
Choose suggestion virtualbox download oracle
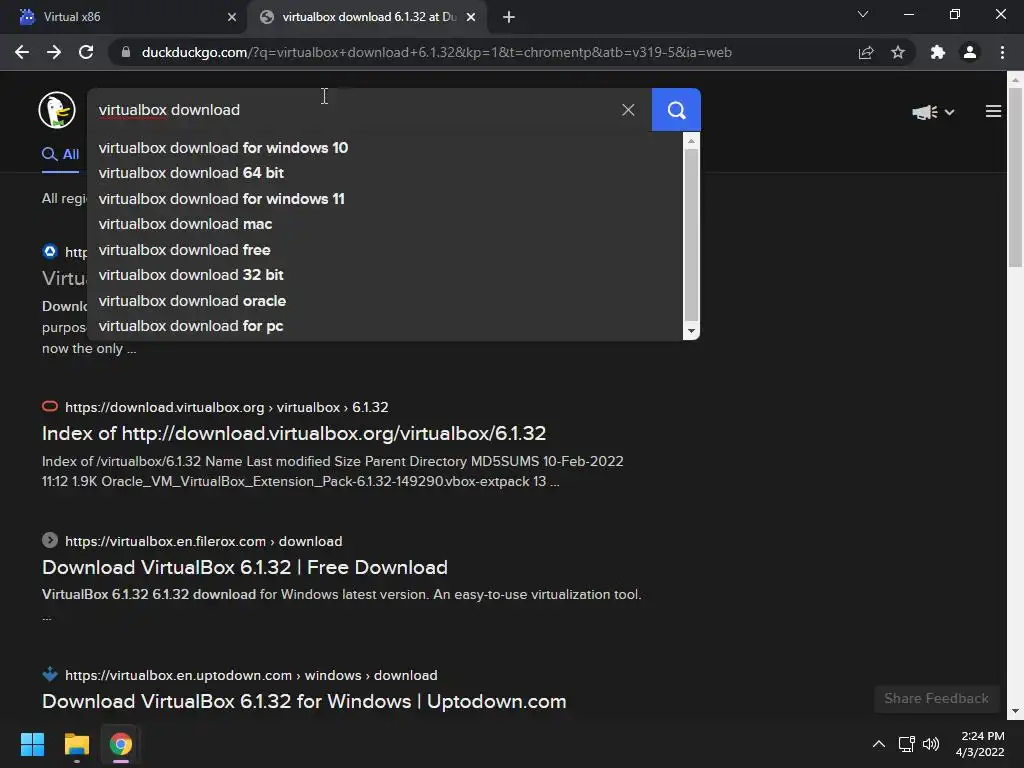[386, 300]
